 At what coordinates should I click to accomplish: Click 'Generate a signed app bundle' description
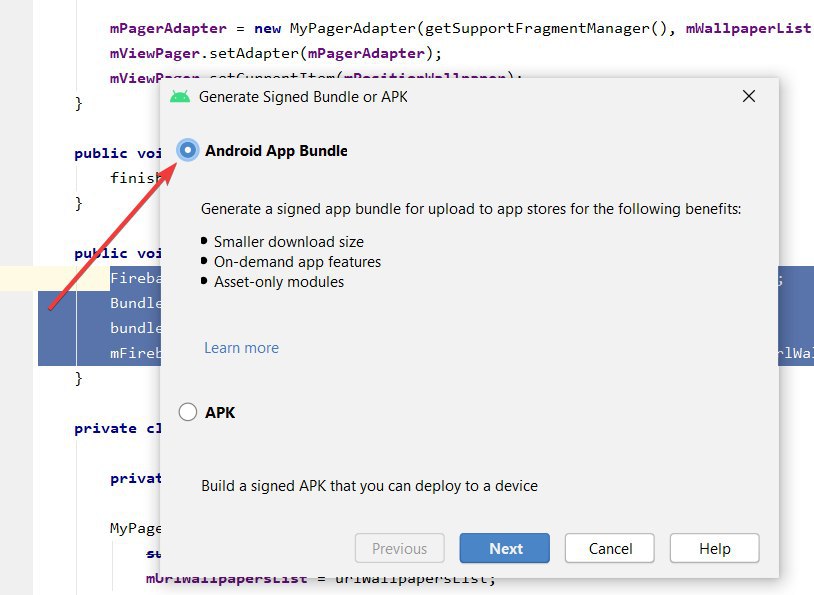pos(471,209)
